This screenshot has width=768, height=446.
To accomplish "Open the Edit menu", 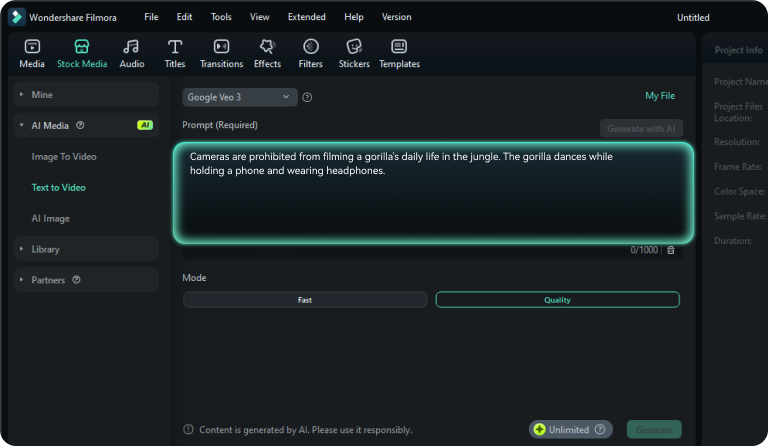I will click(184, 17).
